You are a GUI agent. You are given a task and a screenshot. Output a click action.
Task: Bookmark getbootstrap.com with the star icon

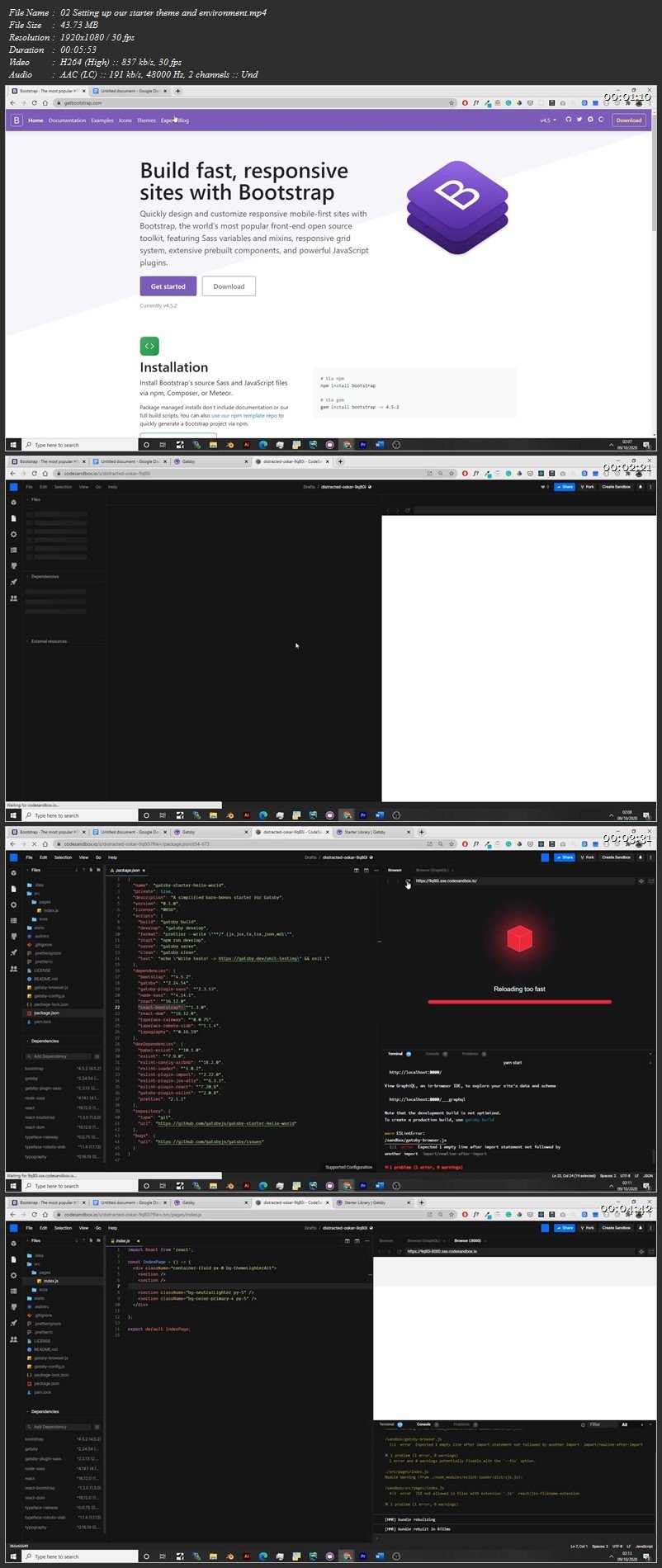452,103
